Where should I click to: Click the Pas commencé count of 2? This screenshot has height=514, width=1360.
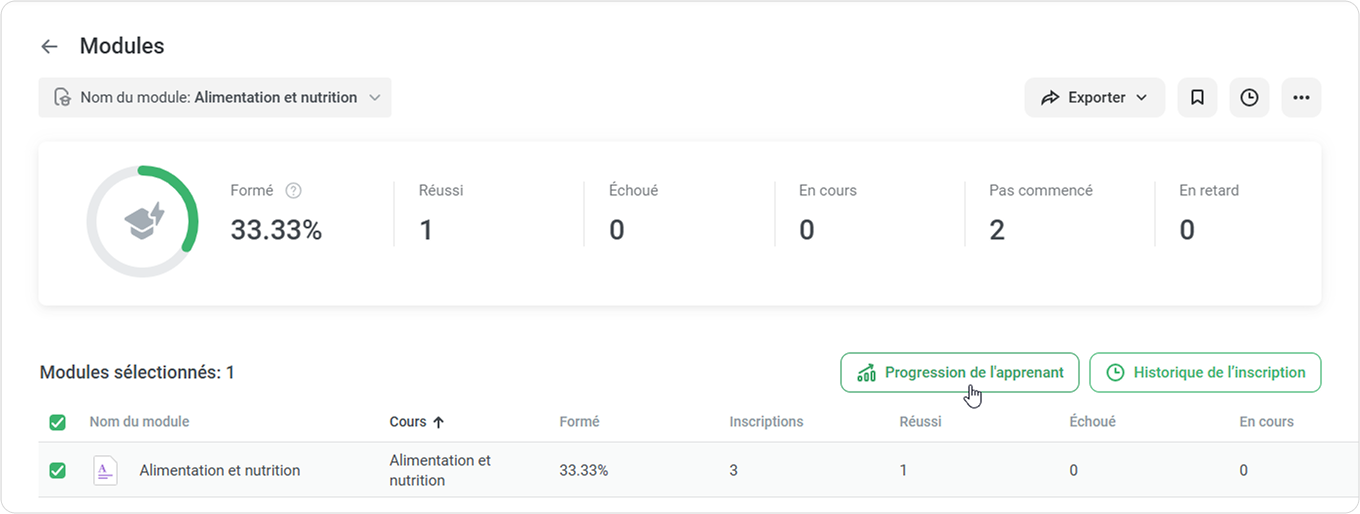(997, 230)
